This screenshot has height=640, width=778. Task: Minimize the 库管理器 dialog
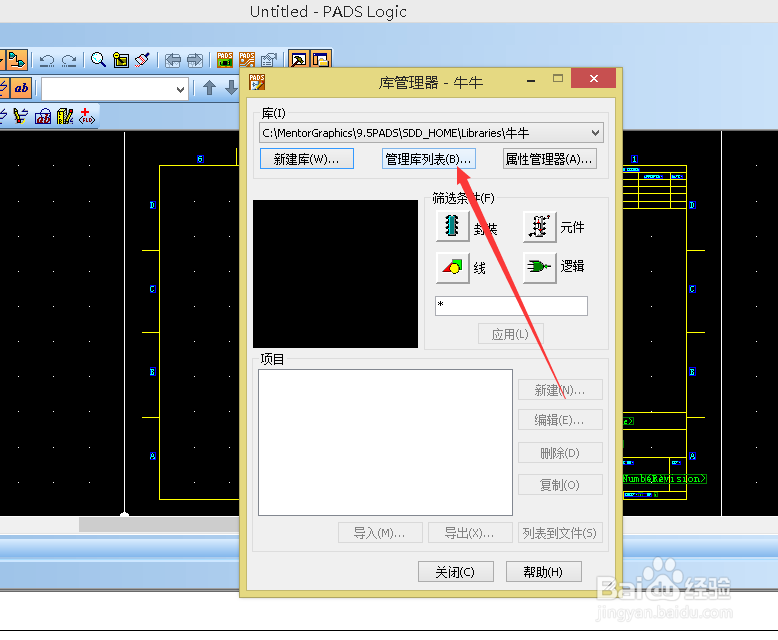(531, 80)
